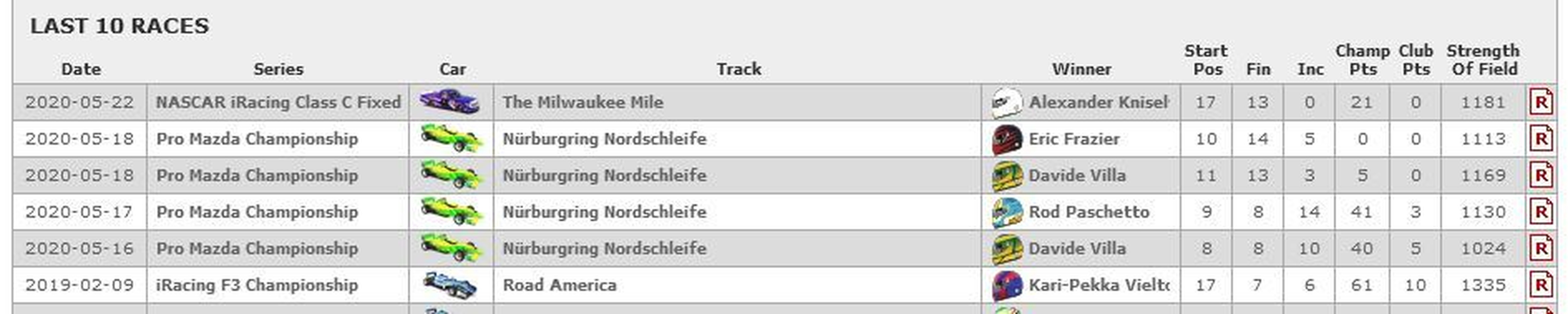
Task: Open results icon for Road America race
Action: 1540,285
